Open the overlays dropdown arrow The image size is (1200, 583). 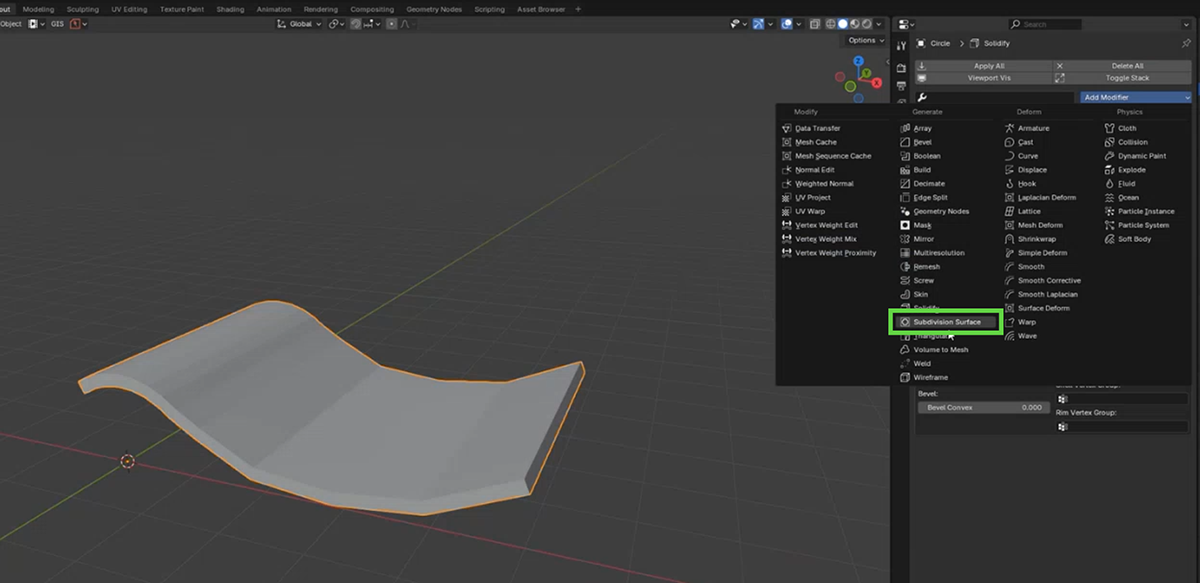pos(799,24)
